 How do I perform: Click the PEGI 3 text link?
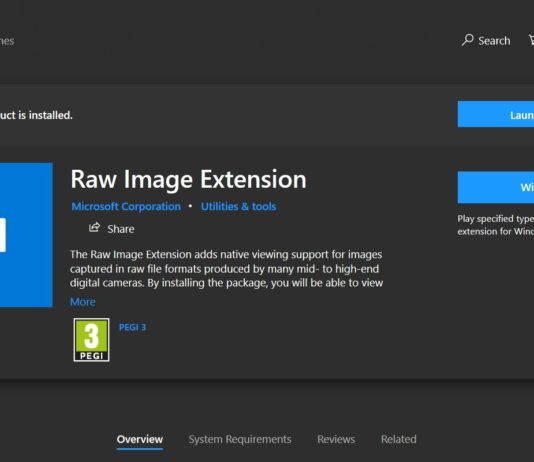pos(132,327)
